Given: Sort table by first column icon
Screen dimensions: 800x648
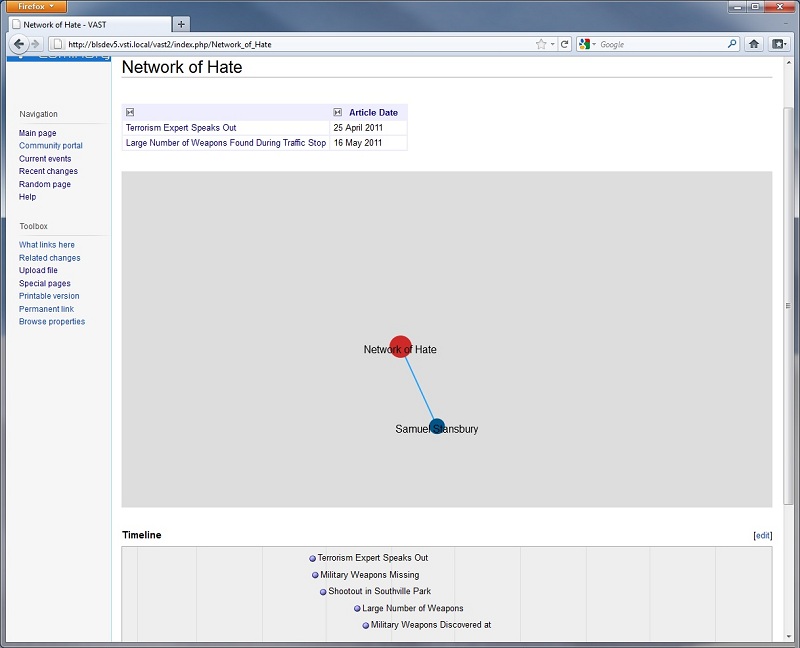Looking at the screenshot, I should coord(130,112).
